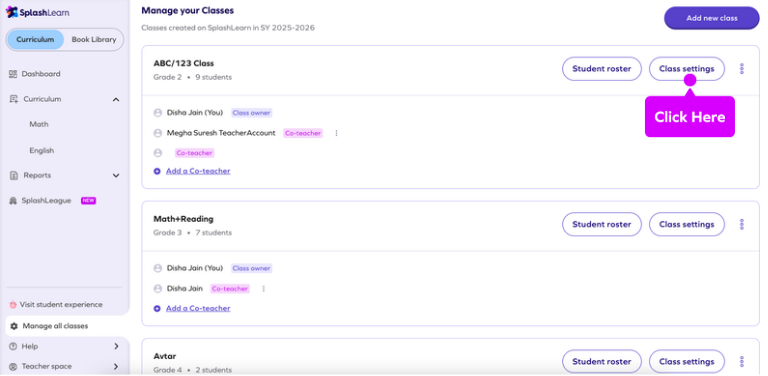Click the Manage all classes gear icon
Image resolution: width=768 pixels, height=376 pixels.
coord(14,326)
